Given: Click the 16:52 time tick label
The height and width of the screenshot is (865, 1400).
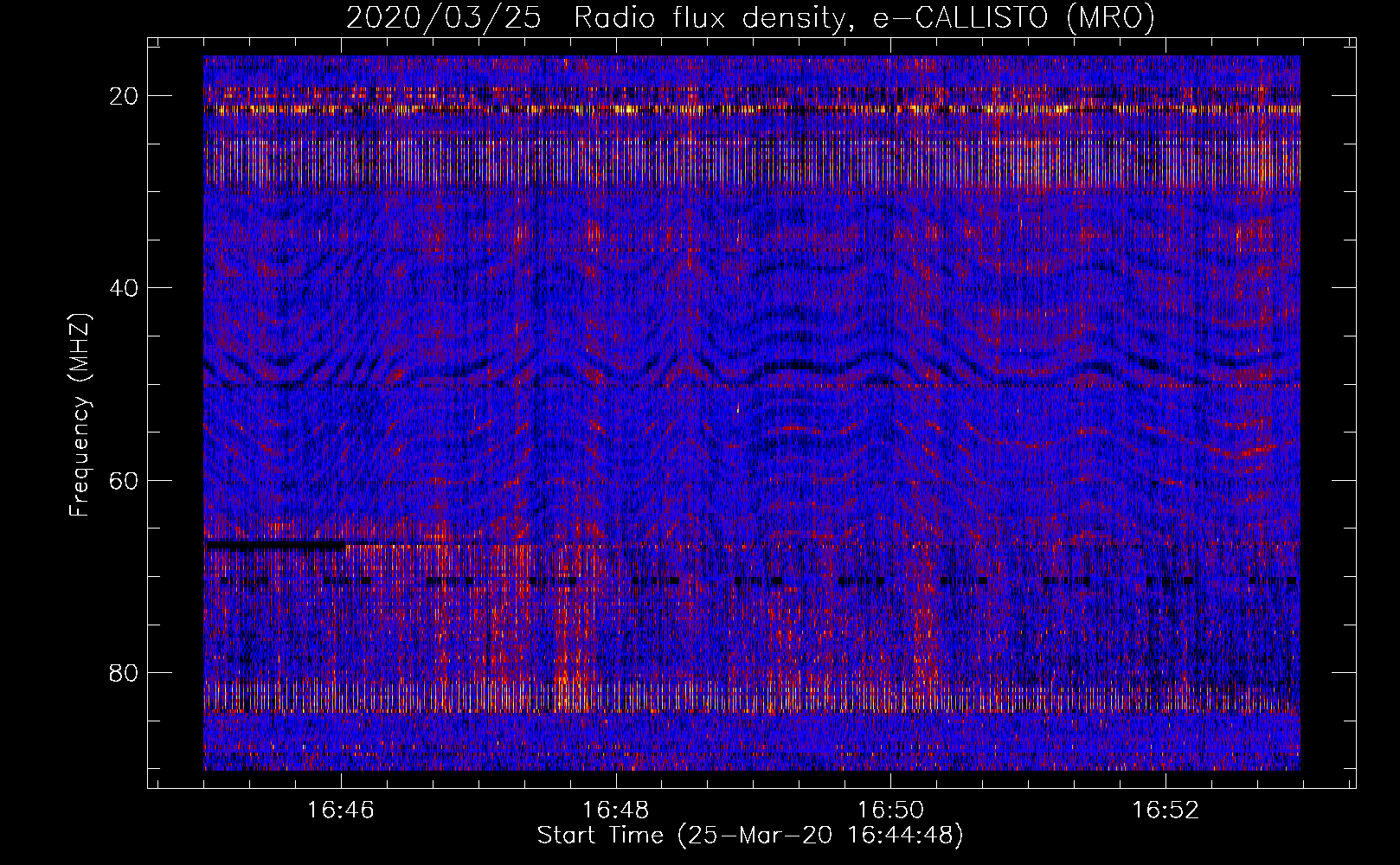Looking at the screenshot, I should [x=1166, y=811].
